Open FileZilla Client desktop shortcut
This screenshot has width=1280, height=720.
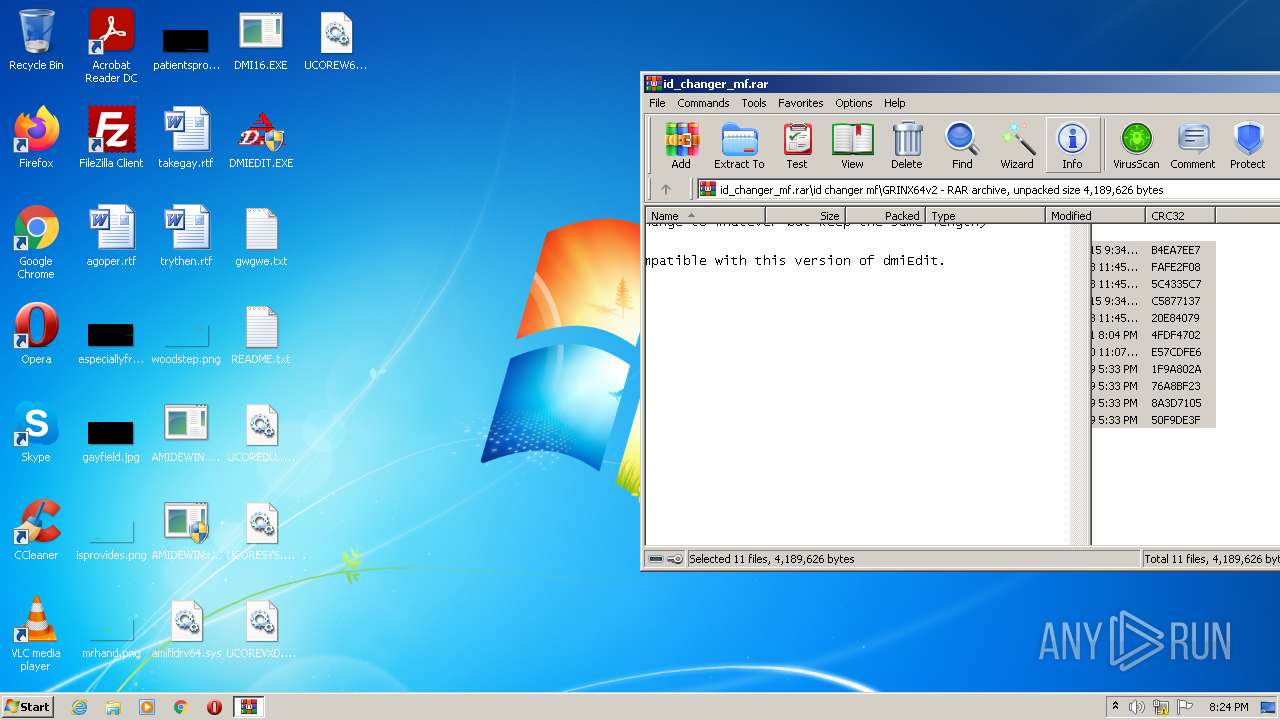coord(111,139)
